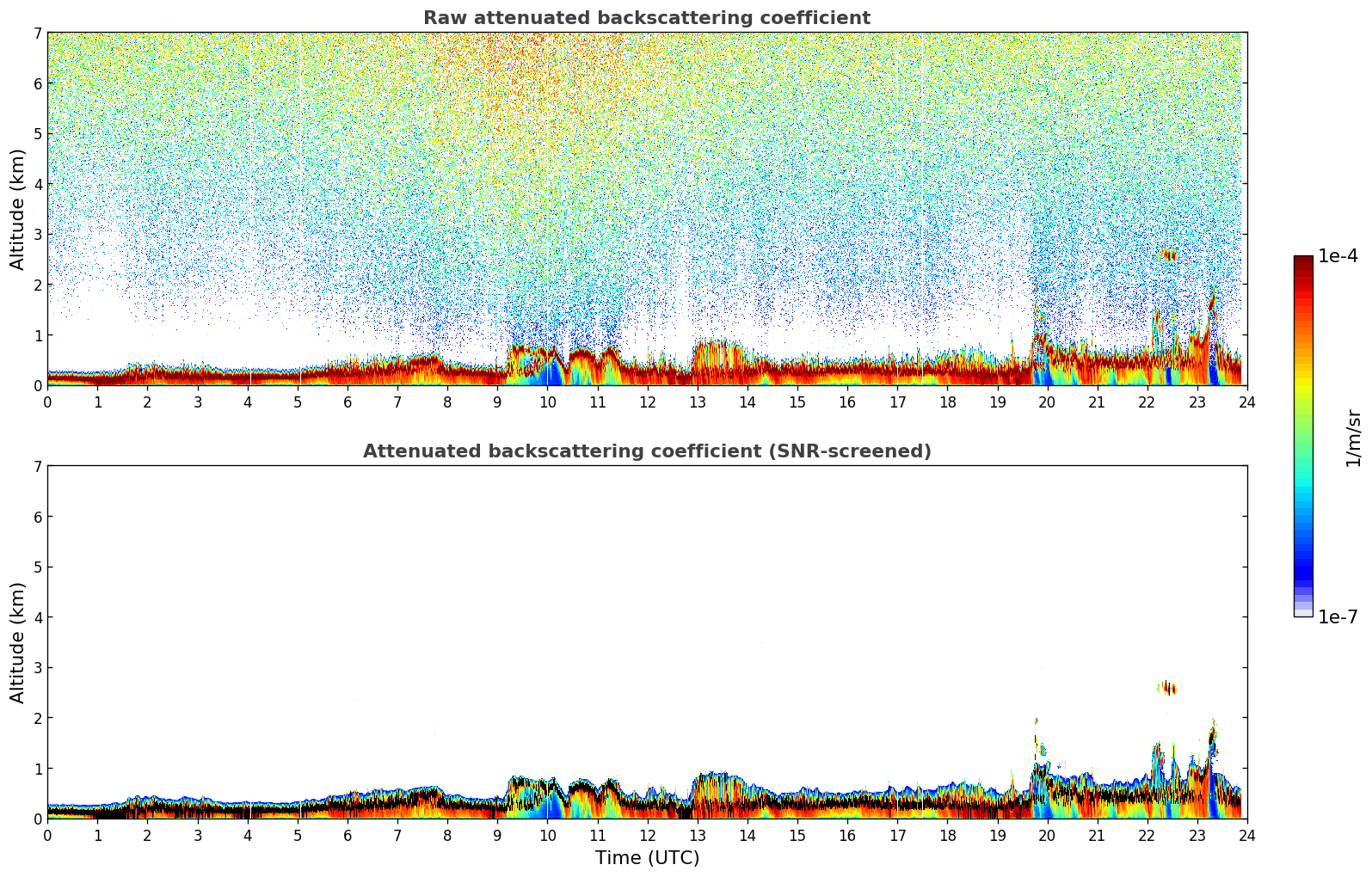The height and width of the screenshot is (877, 1372).
Task: Click altitude tick '5' on bottom plot
Action: (x=37, y=567)
